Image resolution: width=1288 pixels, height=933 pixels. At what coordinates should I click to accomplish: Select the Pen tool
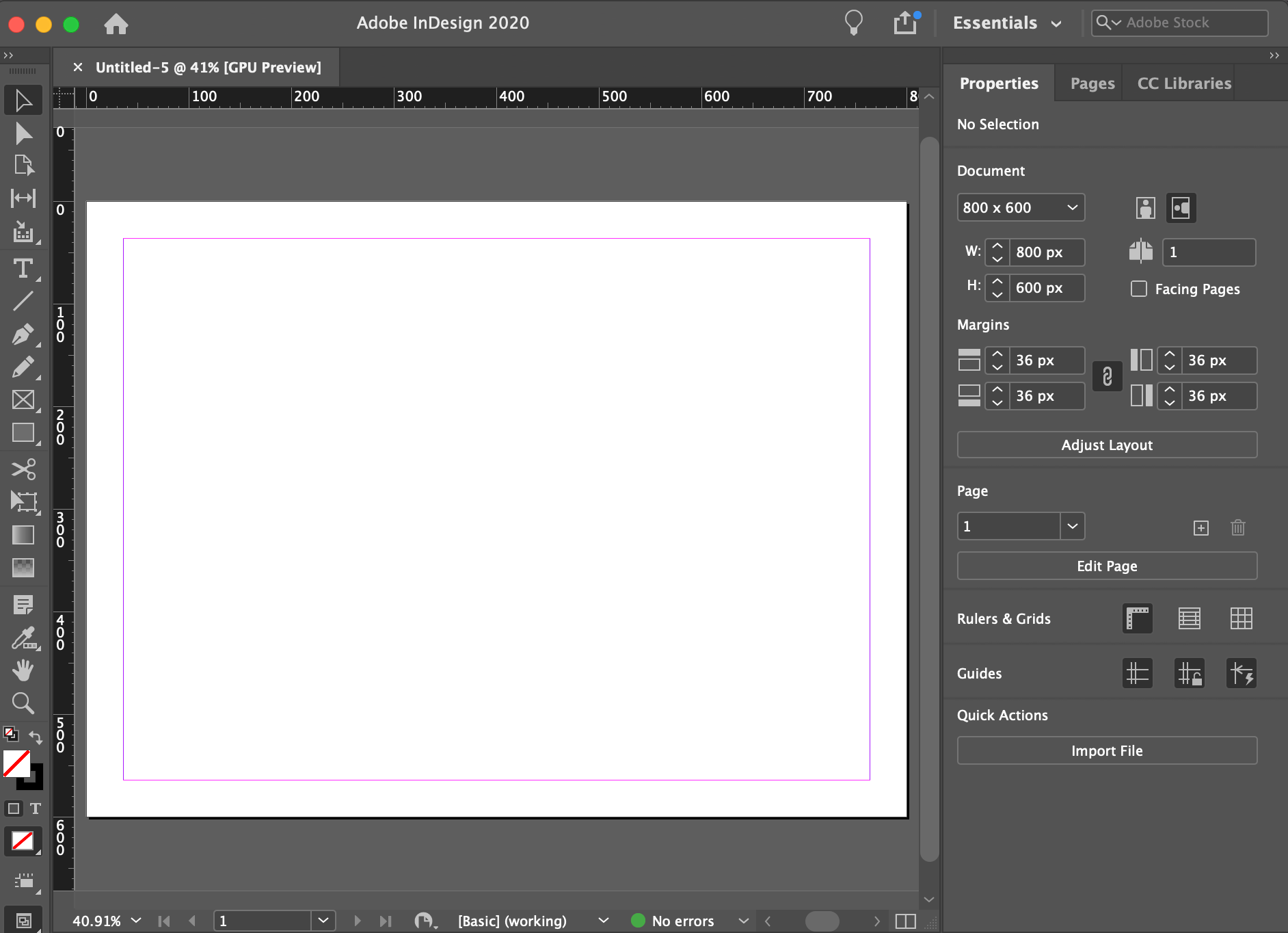point(23,334)
